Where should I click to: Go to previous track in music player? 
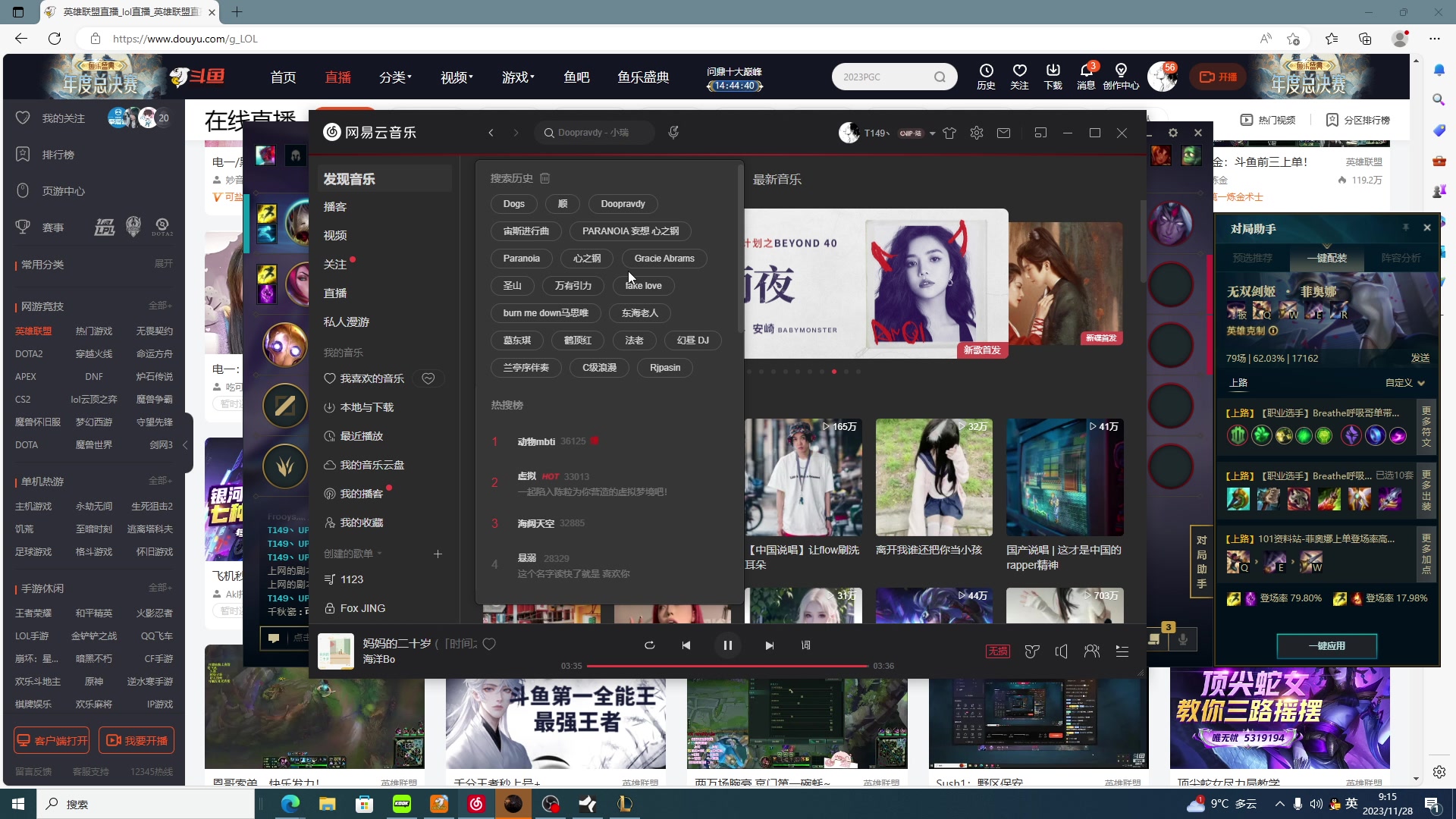(686, 645)
